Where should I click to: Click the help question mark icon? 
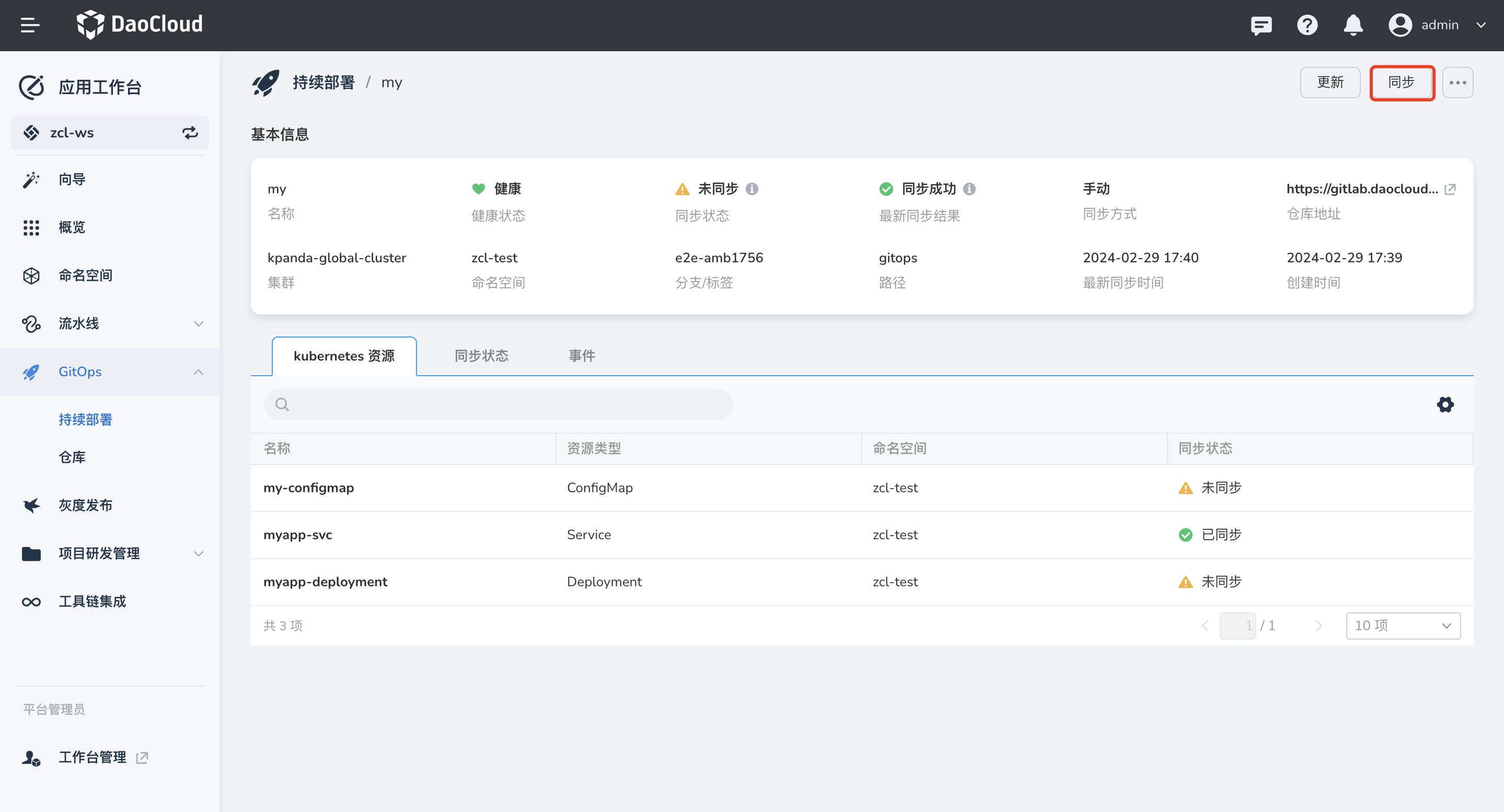(x=1307, y=25)
